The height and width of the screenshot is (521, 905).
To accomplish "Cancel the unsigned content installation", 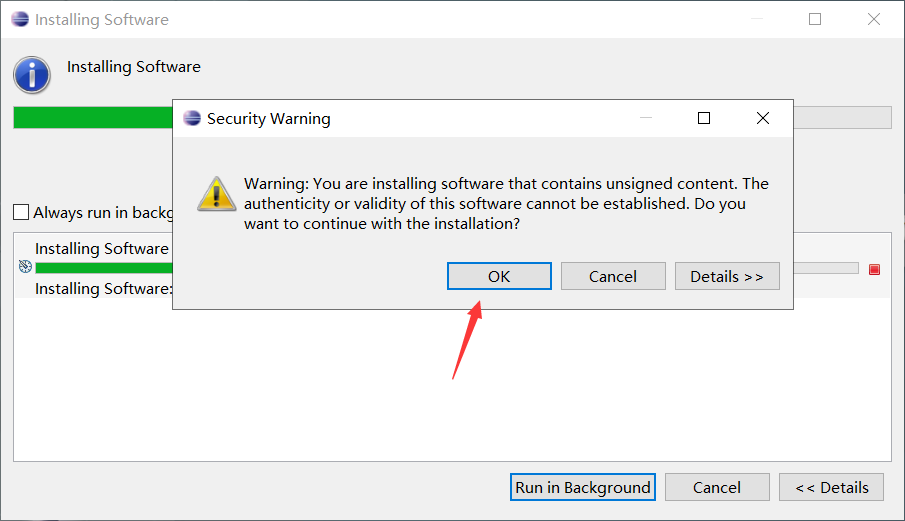I will click(x=613, y=276).
